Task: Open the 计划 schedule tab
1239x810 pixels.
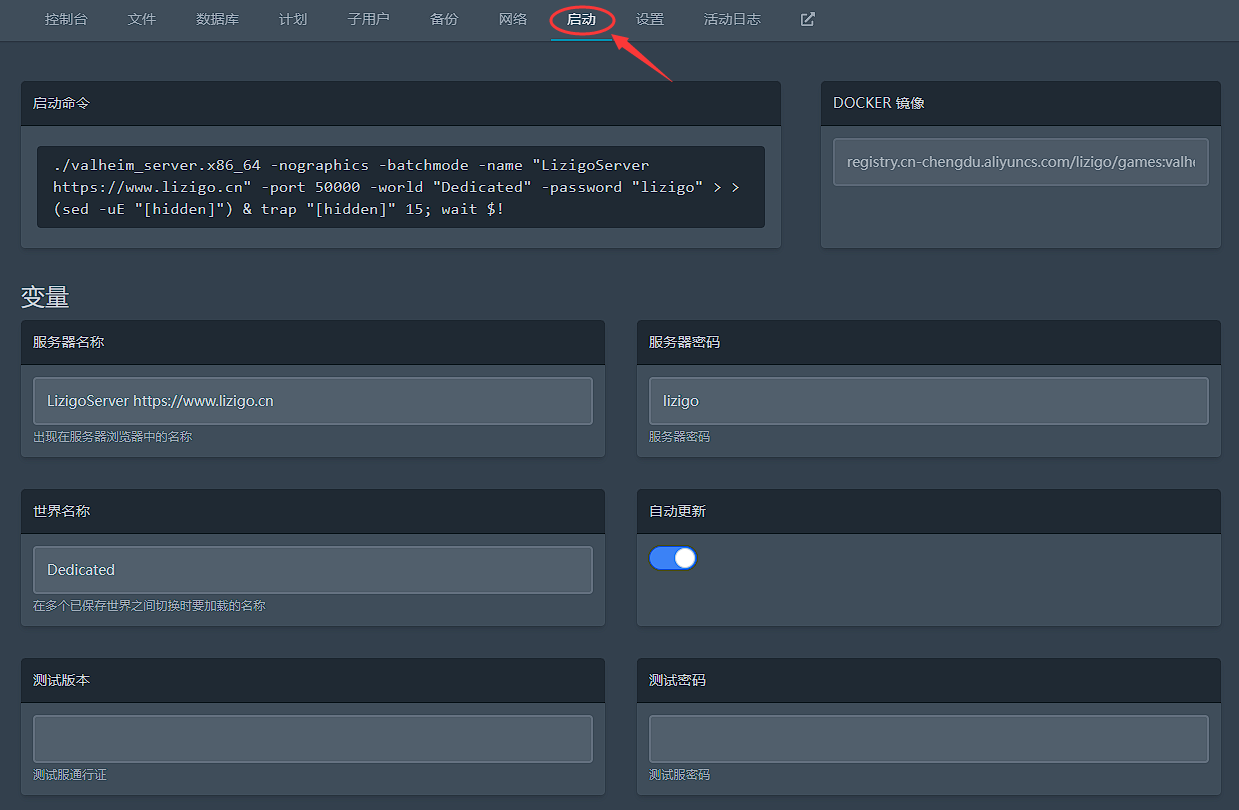Action: pos(293,19)
